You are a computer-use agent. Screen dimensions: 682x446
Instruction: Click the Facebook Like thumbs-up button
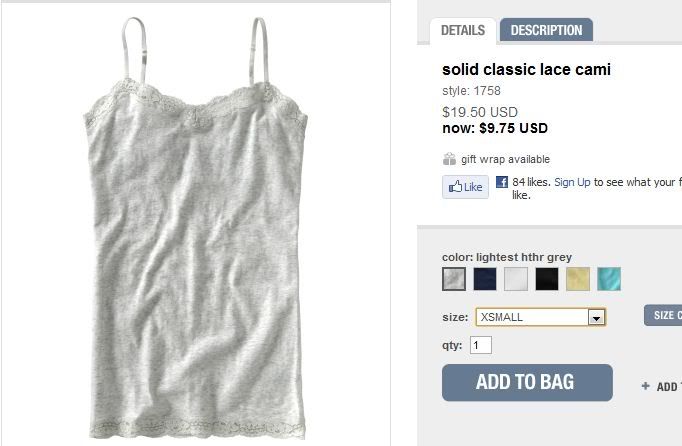click(x=465, y=187)
